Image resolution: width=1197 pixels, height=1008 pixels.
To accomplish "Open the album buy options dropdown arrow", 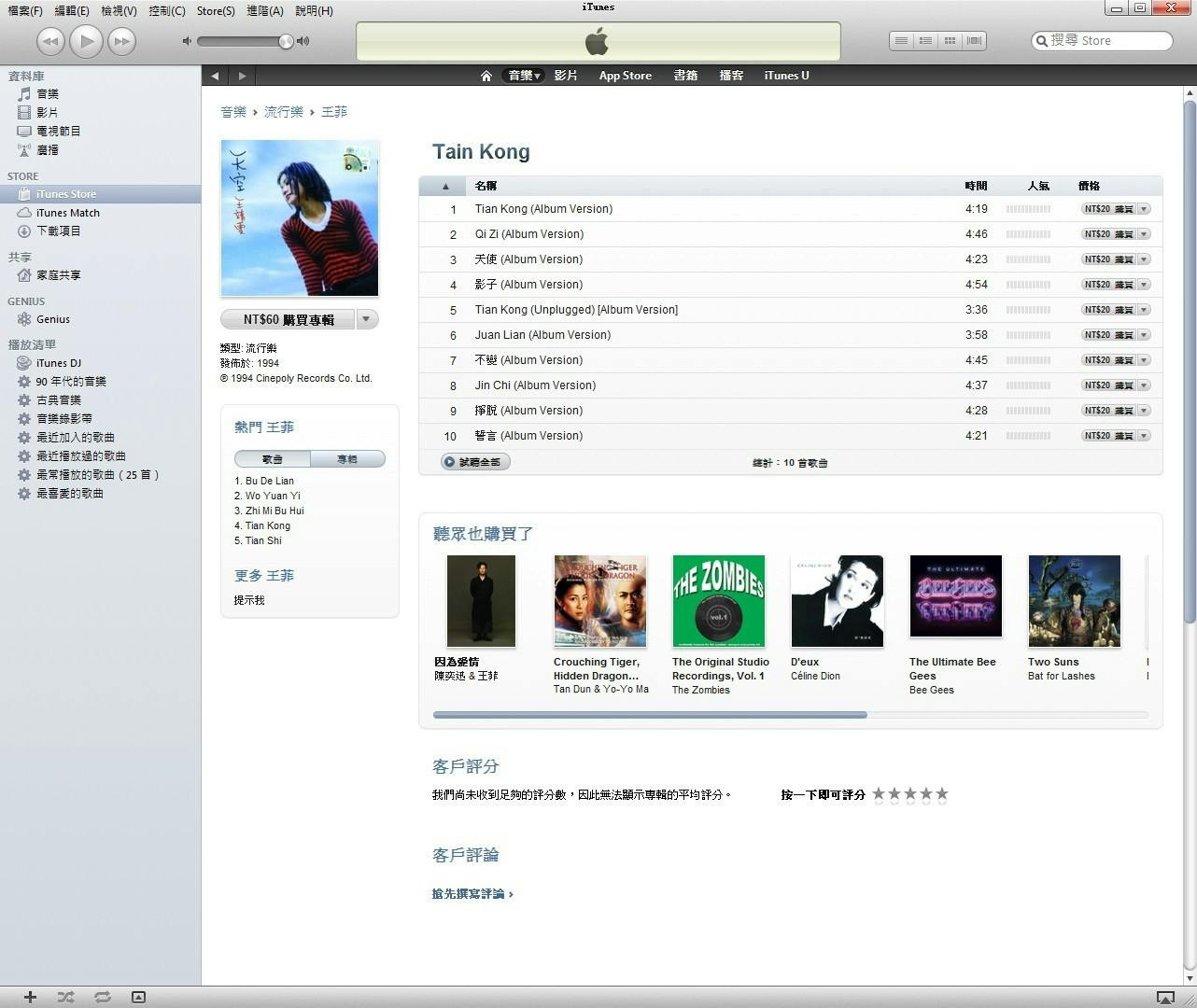I will click(x=366, y=320).
